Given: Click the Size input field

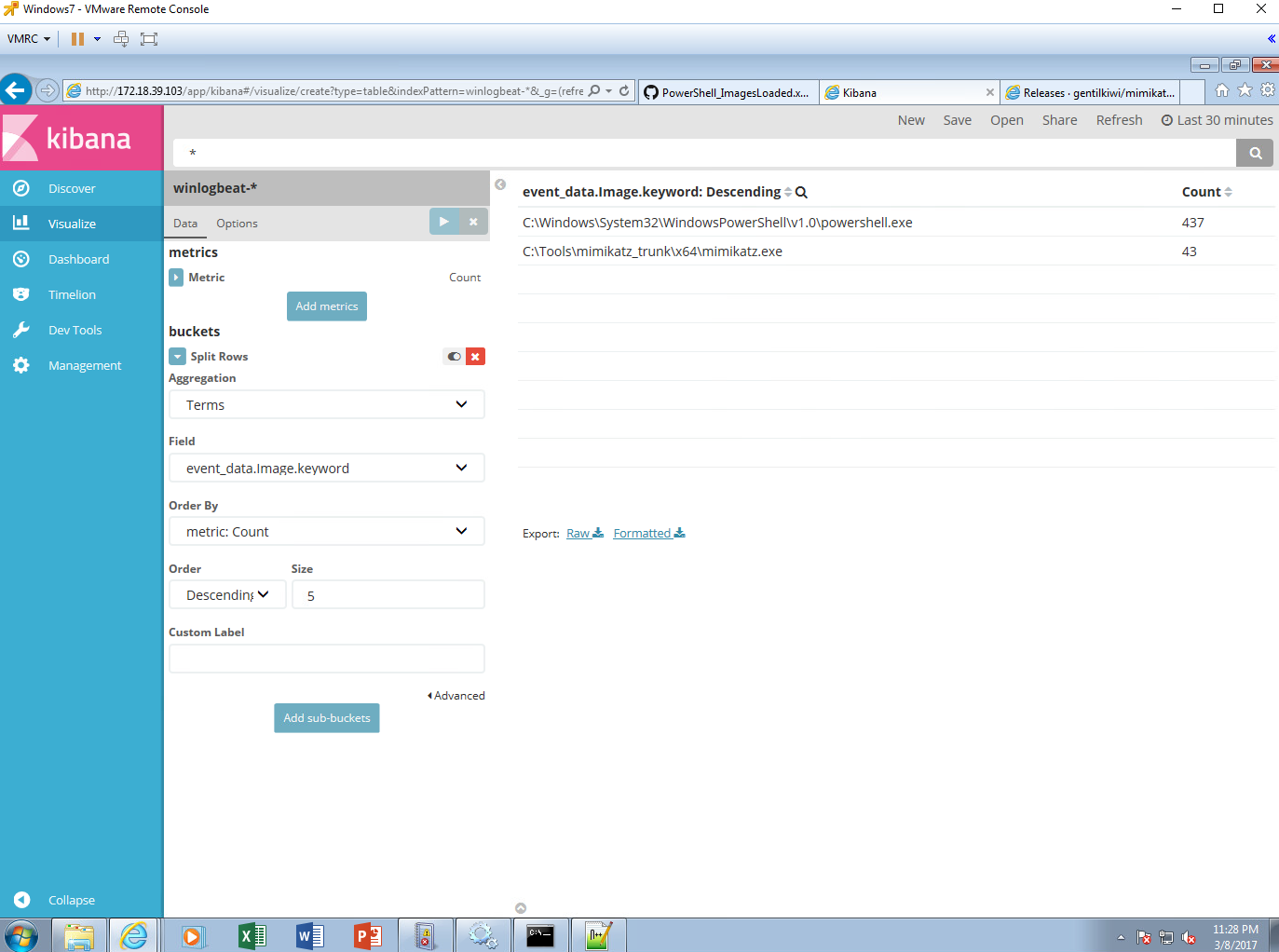Looking at the screenshot, I should coord(388,594).
